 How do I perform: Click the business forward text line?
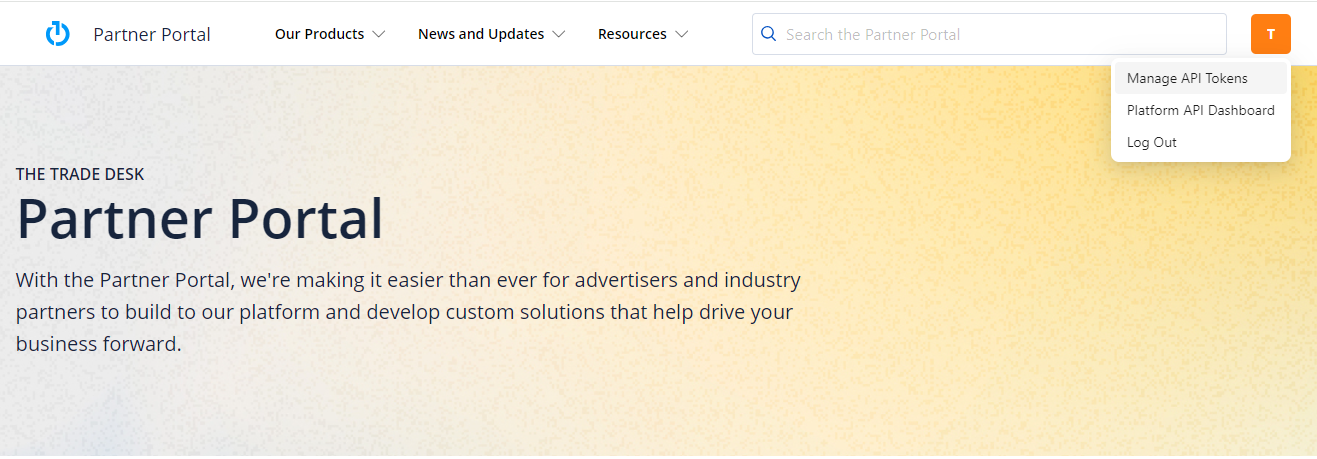click(x=99, y=344)
